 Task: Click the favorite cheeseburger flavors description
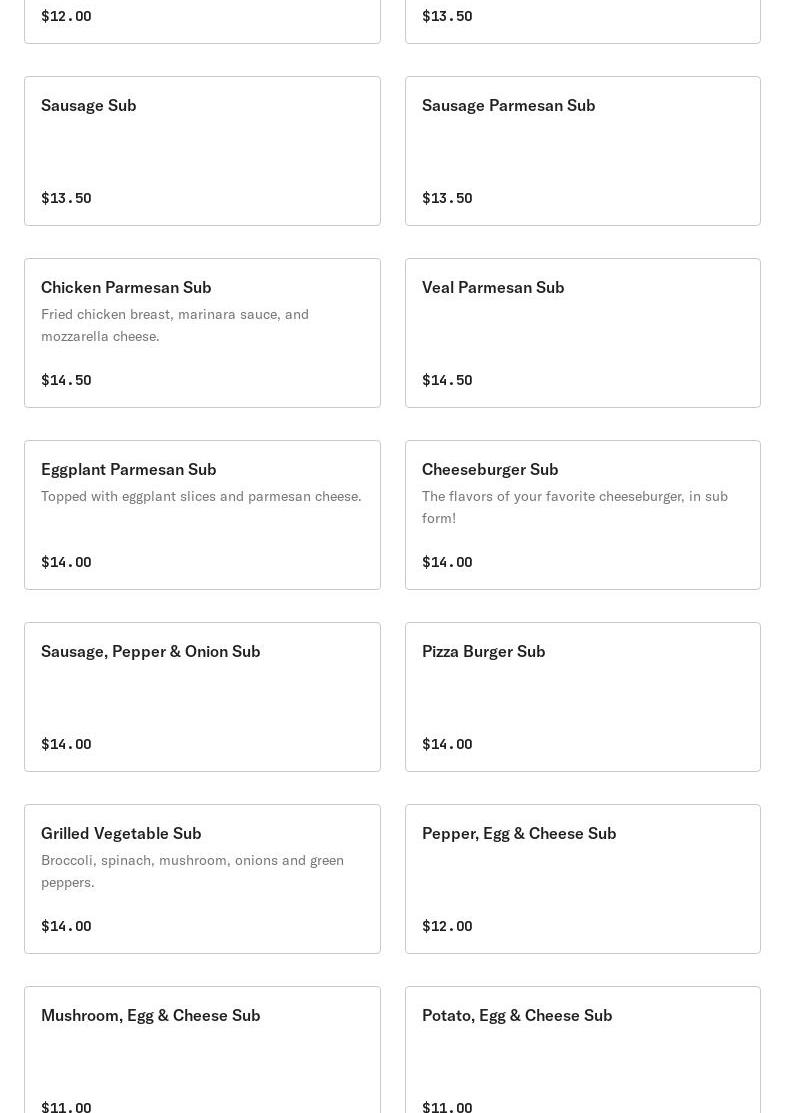point(574,507)
